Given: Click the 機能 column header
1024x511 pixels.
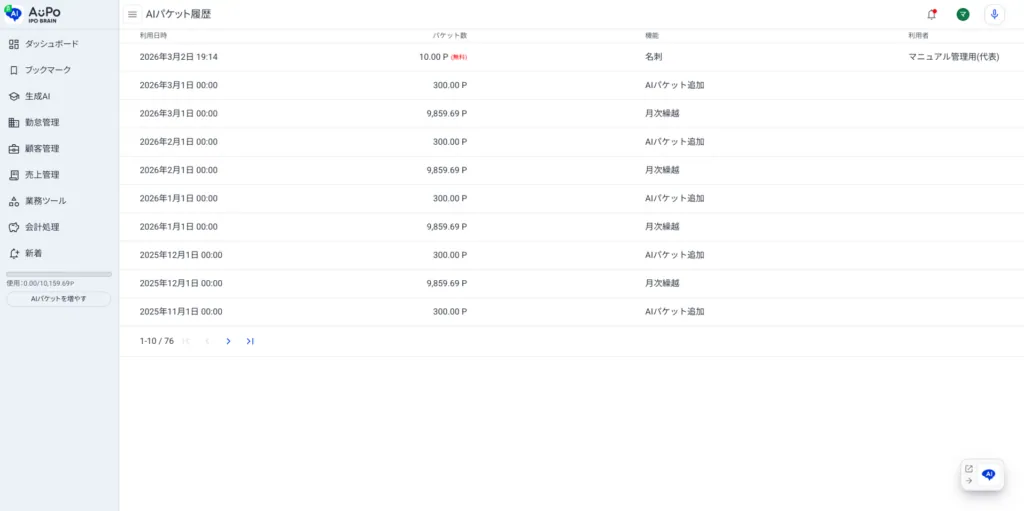Looking at the screenshot, I should [x=652, y=35].
